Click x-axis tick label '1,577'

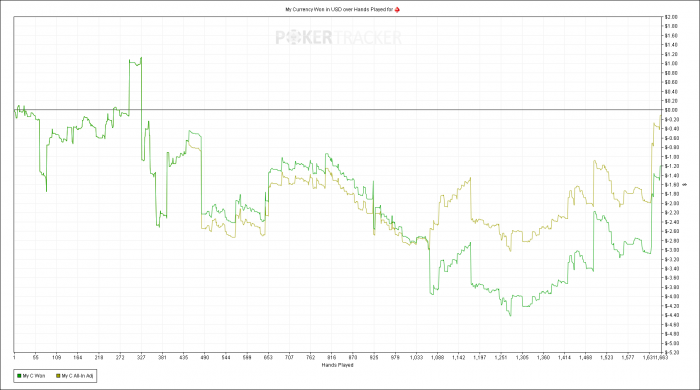coord(628,357)
